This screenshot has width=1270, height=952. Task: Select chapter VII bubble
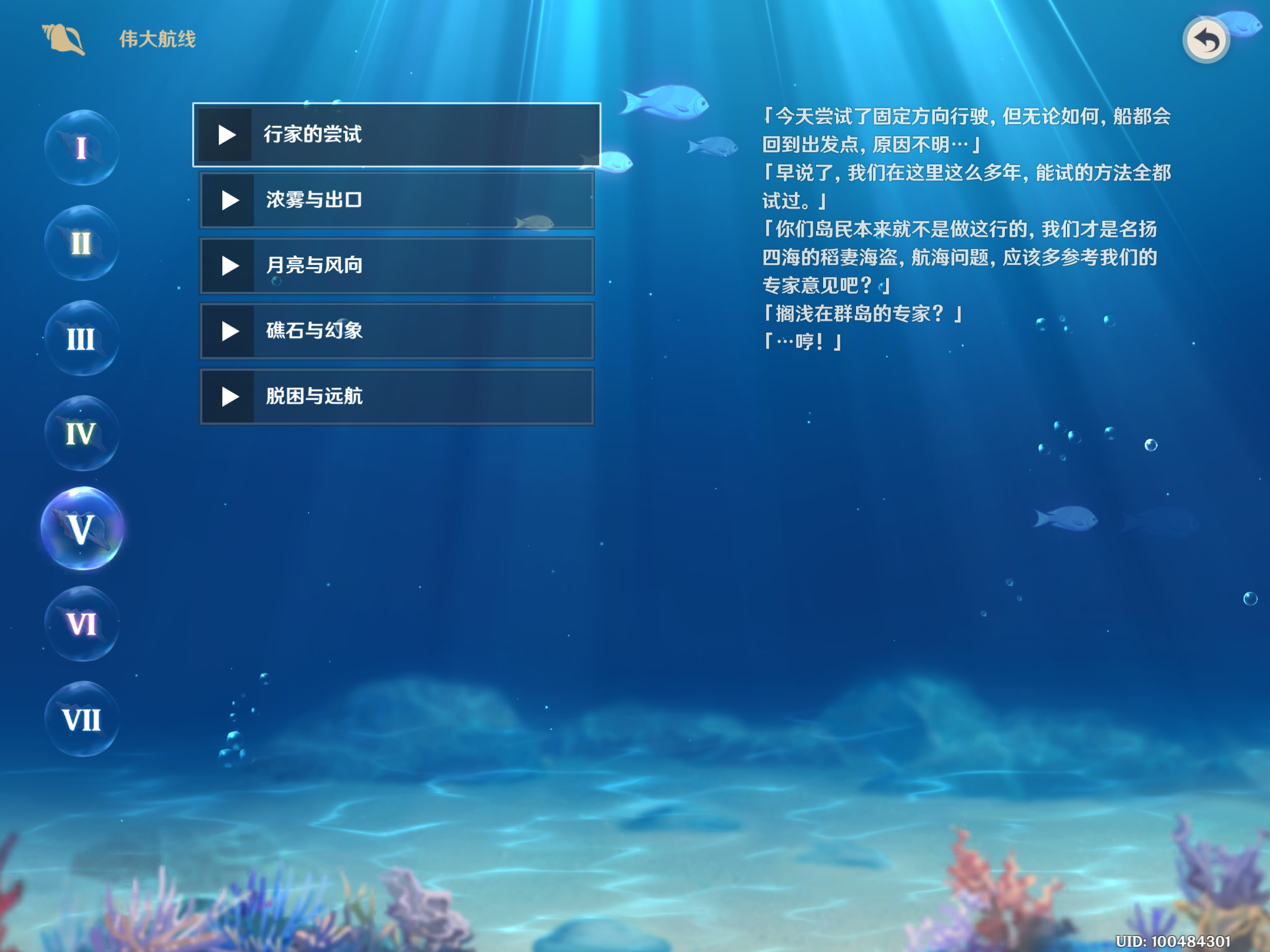point(82,719)
